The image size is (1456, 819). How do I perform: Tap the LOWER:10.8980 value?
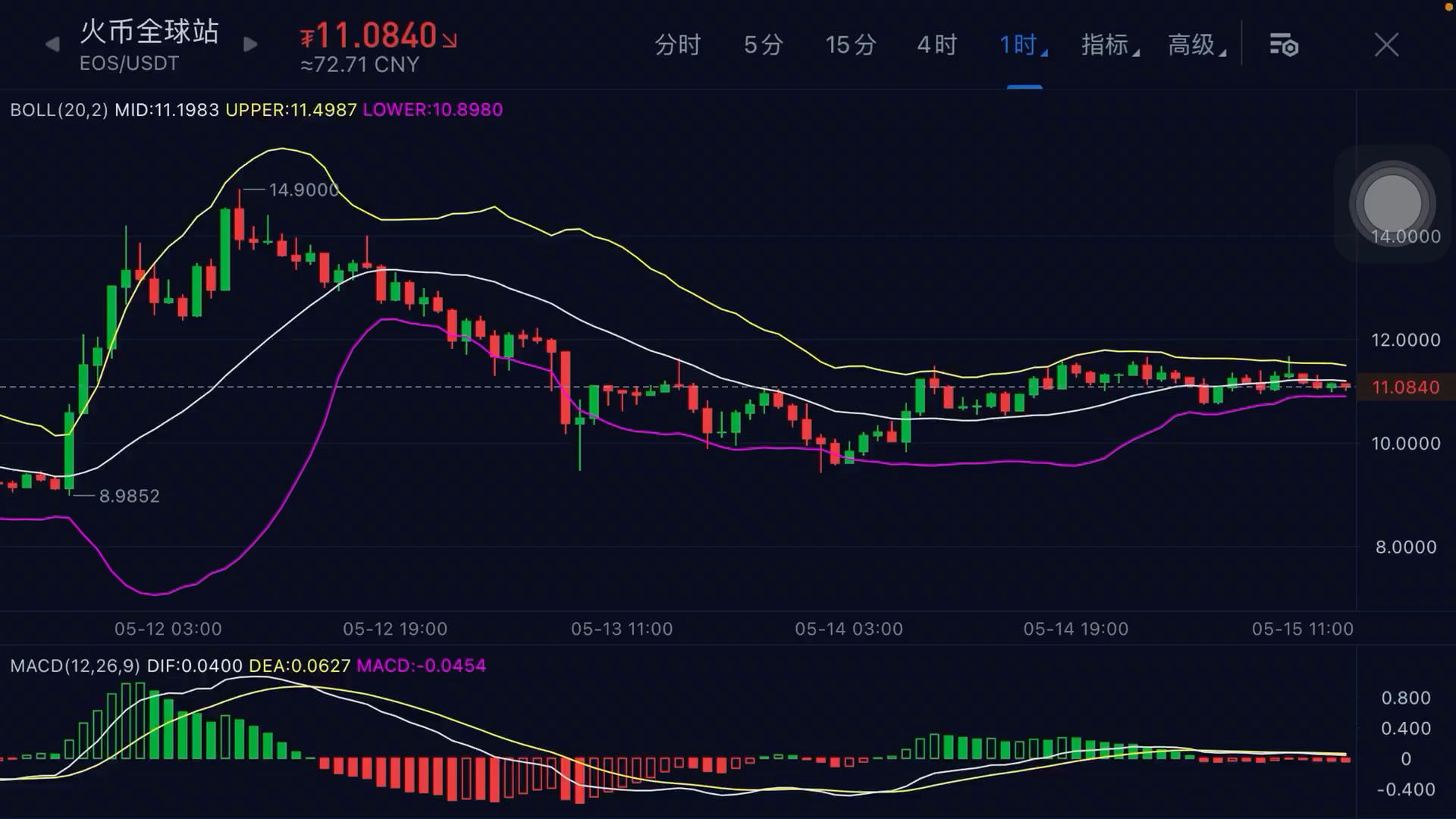coord(433,110)
